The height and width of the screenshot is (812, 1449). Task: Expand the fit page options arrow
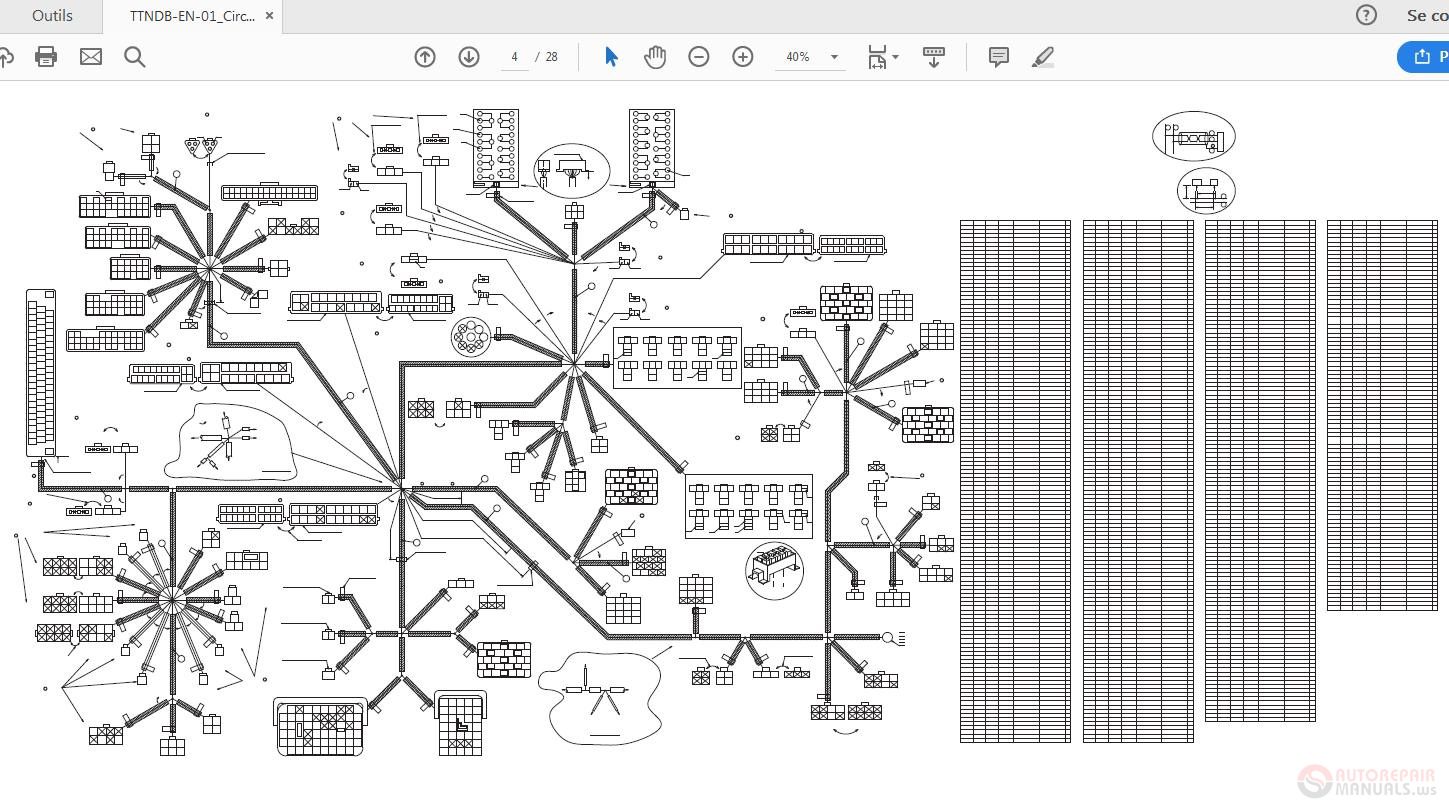(895, 57)
